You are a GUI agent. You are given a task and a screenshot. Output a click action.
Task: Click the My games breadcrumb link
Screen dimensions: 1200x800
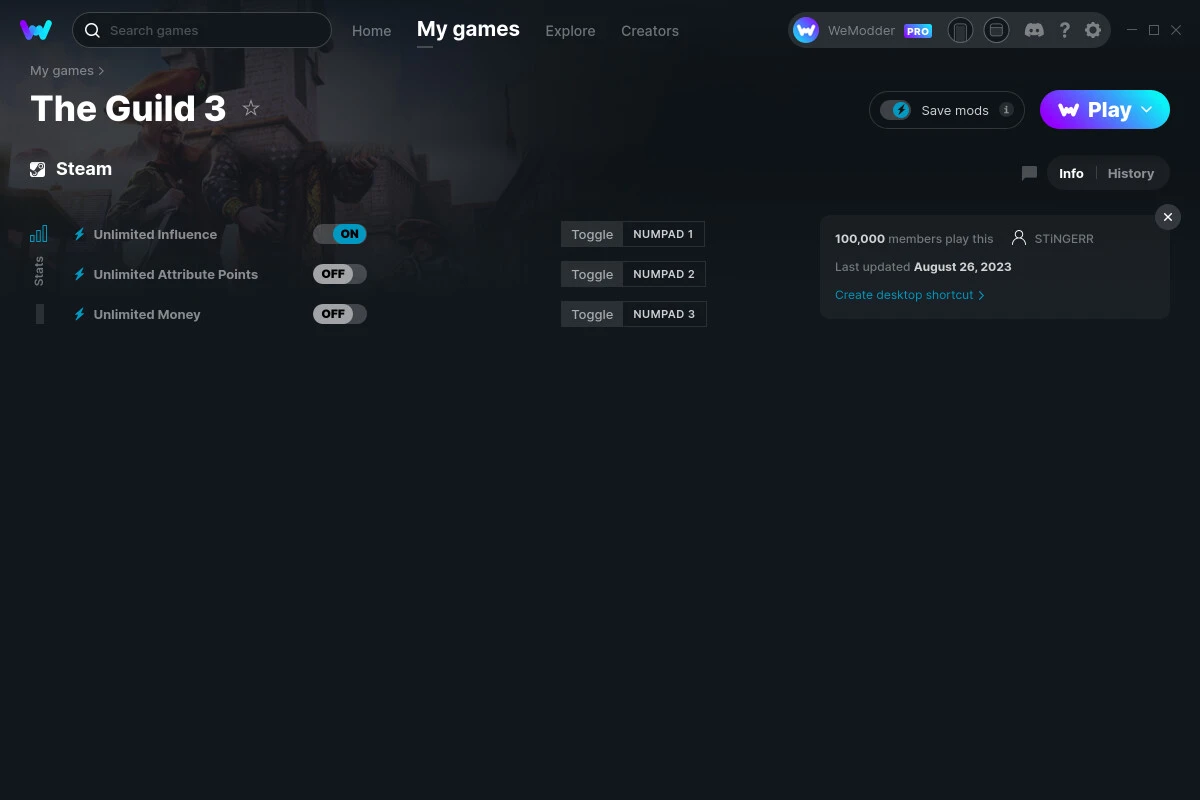click(62, 71)
